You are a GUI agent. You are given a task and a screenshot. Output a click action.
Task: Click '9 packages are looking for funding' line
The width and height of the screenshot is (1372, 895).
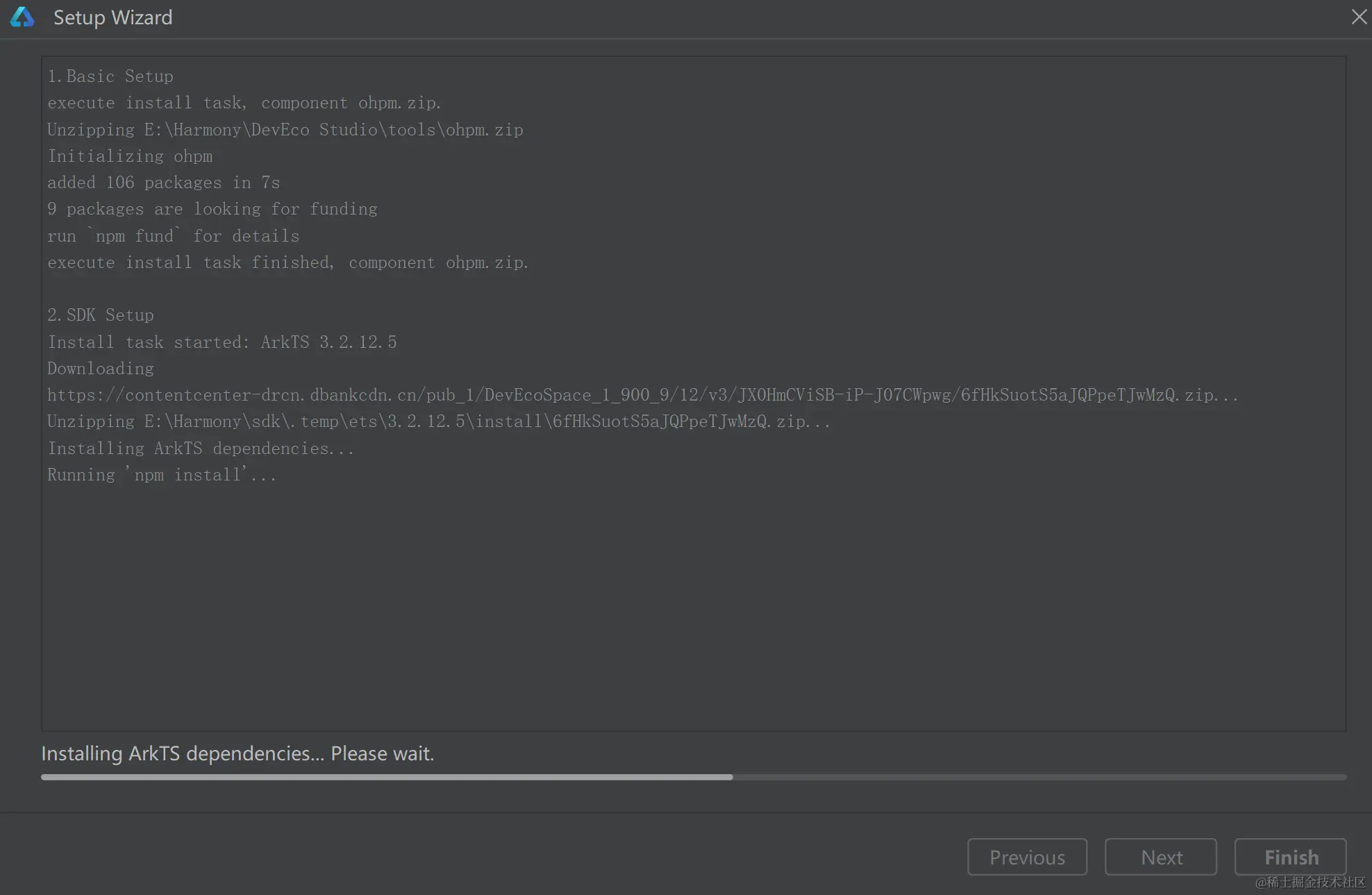(212, 209)
